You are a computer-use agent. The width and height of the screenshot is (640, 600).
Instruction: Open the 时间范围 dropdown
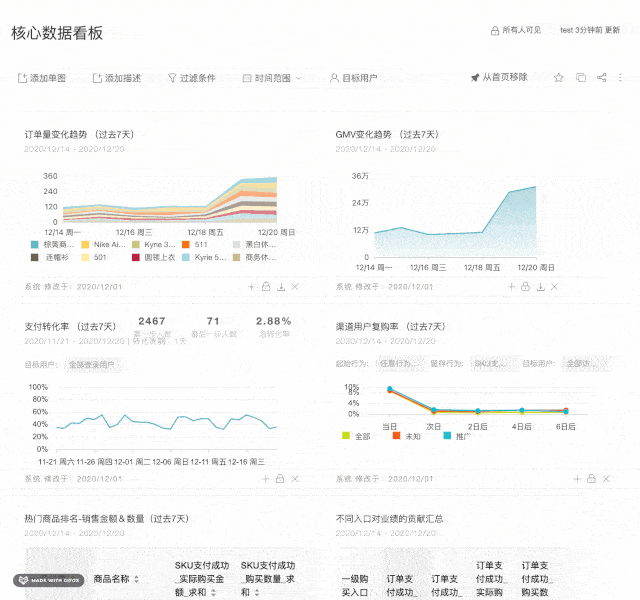(272, 78)
